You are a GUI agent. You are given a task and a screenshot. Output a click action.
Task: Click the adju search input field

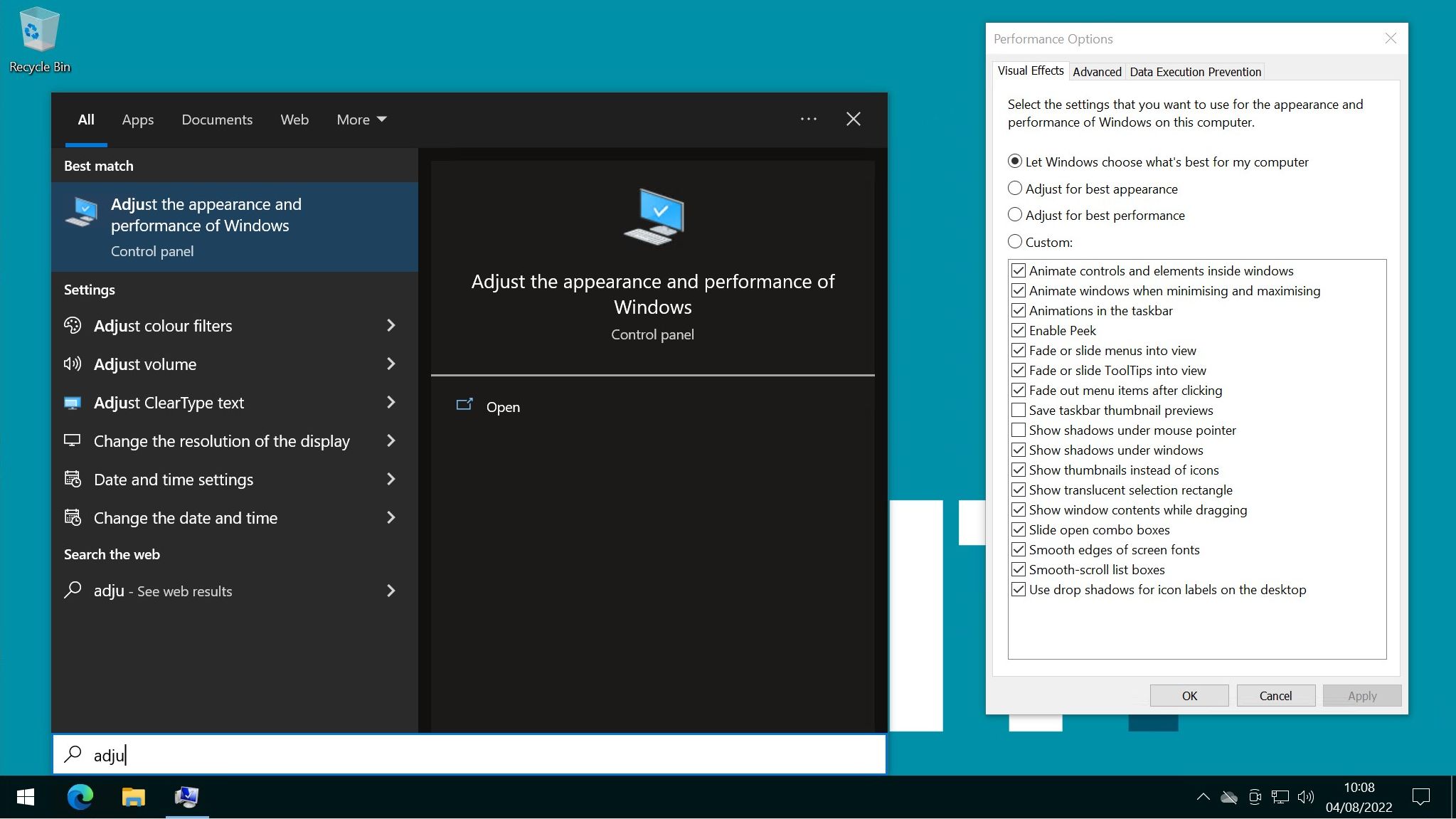tap(285, 754)
